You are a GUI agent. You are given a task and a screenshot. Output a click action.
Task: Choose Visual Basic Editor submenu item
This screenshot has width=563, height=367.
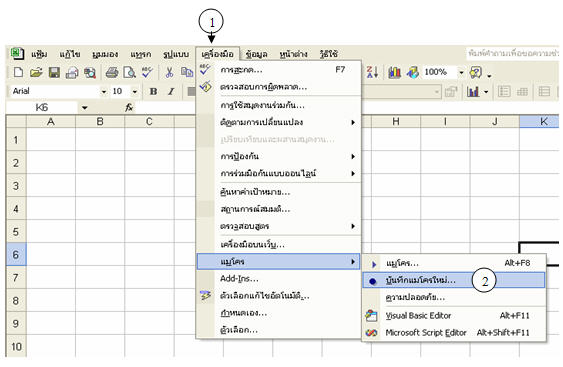coord(454,316)
